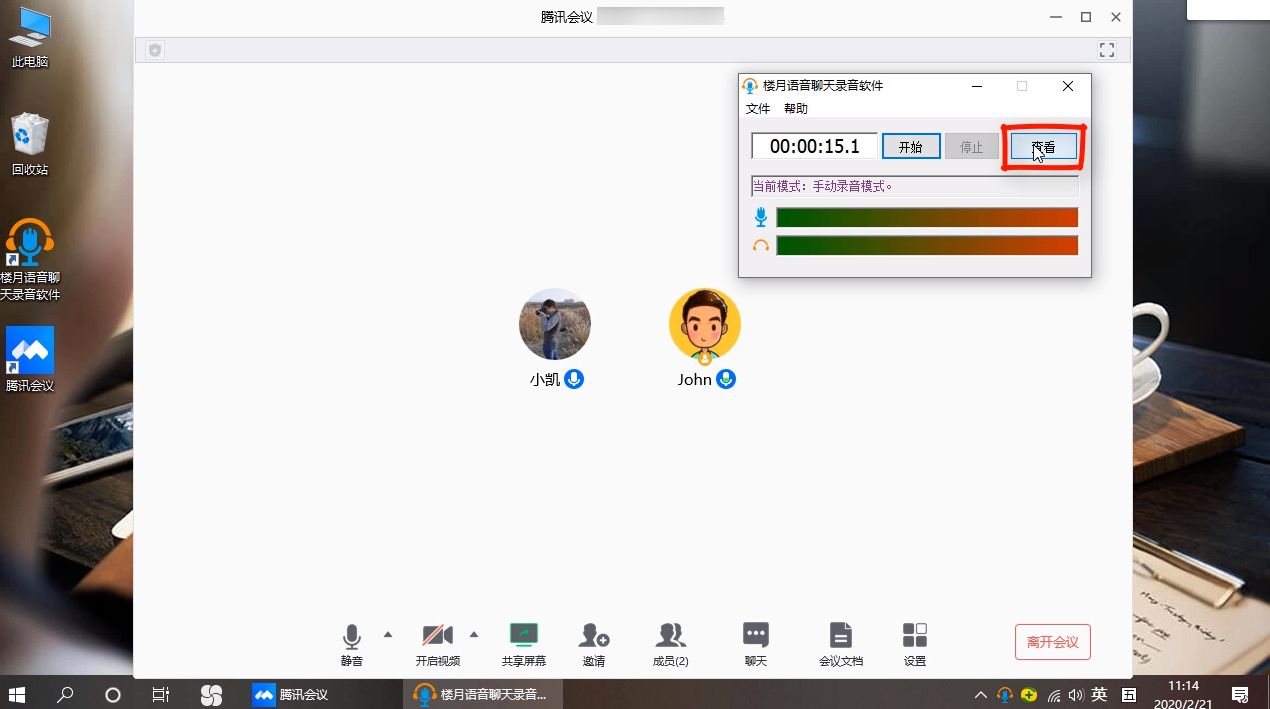
Task: Close the 楼月语音聊天录音软件 window
Action: pos(1068,86)
